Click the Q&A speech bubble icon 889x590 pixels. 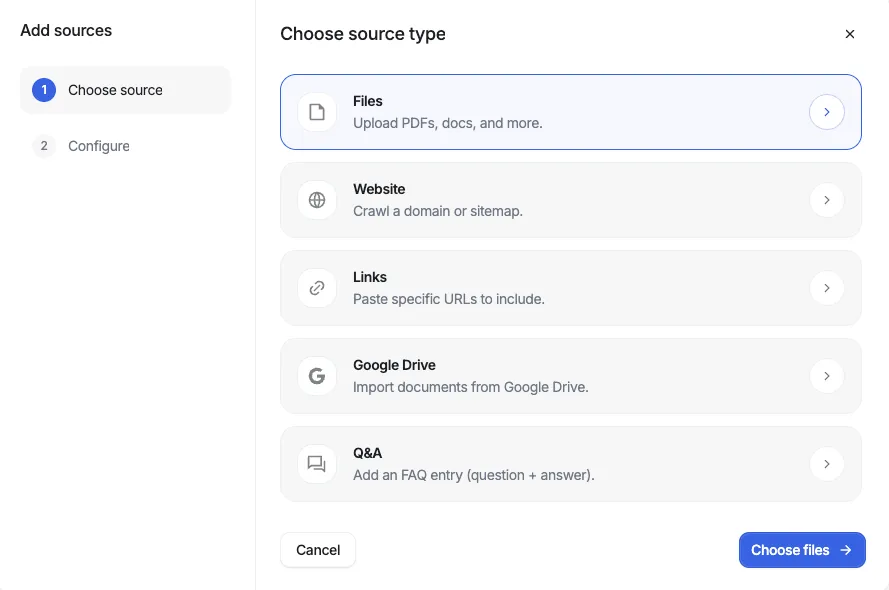316,464
